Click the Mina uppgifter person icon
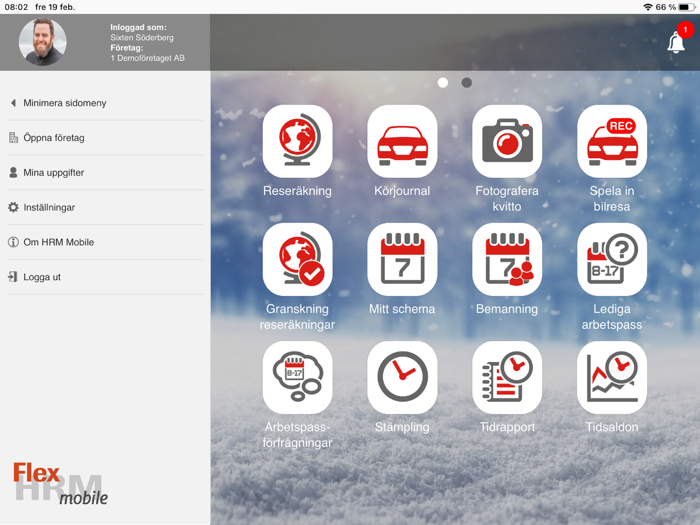The width and height of the screenshot is (700, 525). tap(13, 172)
